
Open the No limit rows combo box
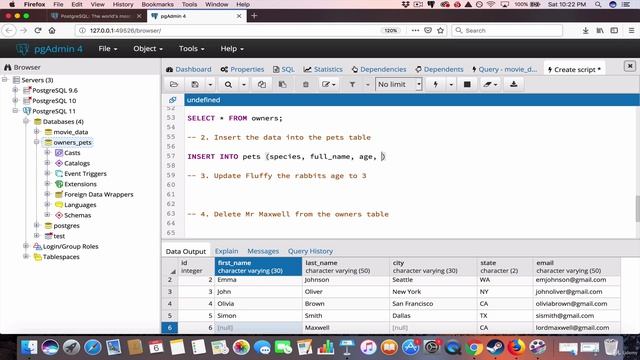coord(398,84)
